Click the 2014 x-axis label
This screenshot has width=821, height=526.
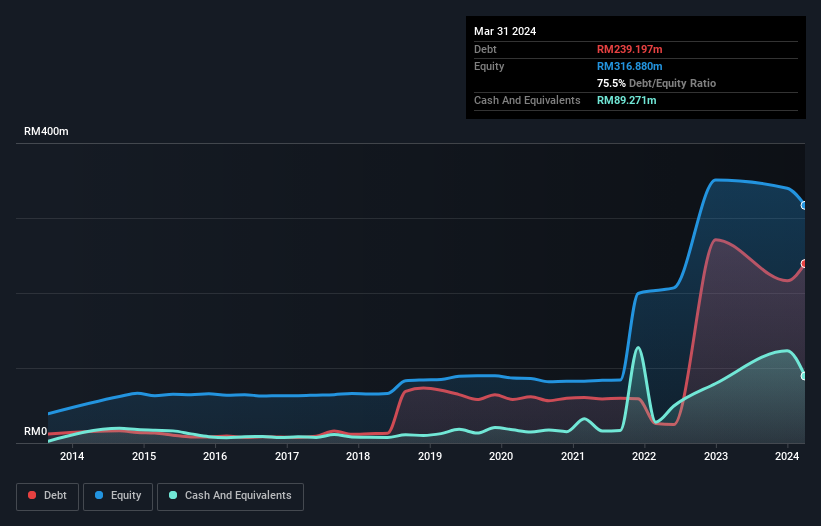click(72, 456)
